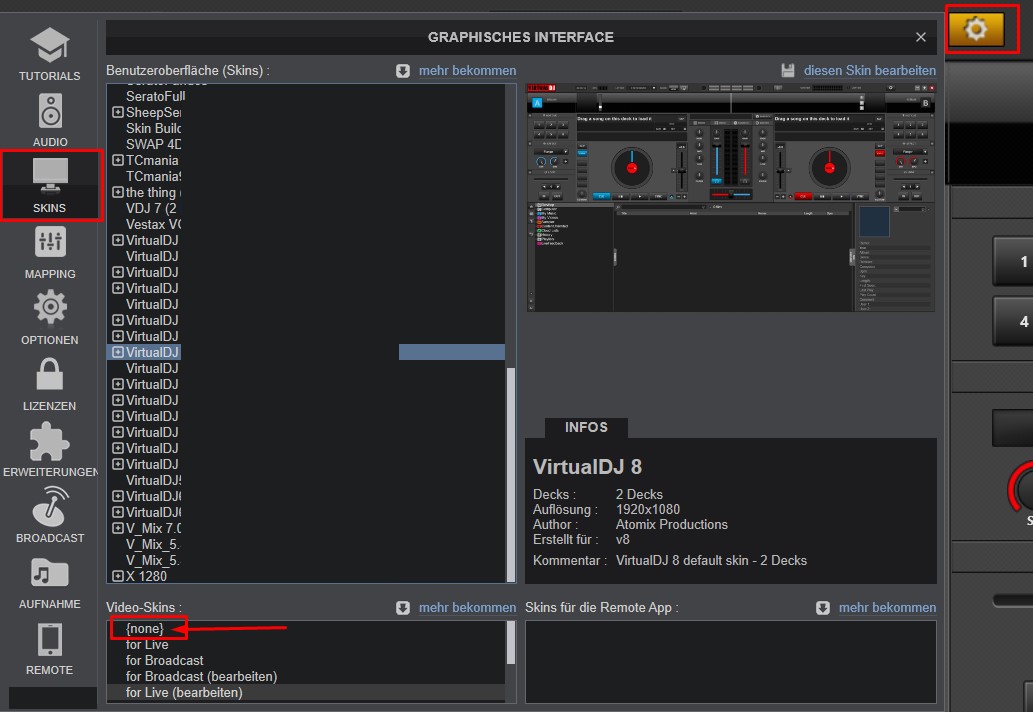Click 'mehr bekommen' link for Video-Skins
The width and height of the screenshot is (1033, 712).
[468, 607]
